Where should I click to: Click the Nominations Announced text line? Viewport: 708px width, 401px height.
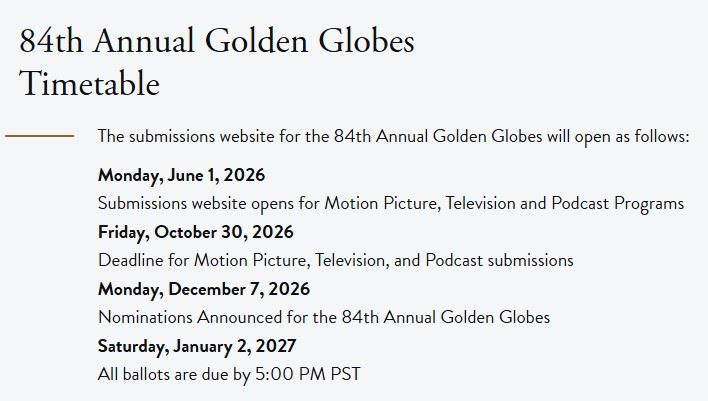(x=324, y=317)
